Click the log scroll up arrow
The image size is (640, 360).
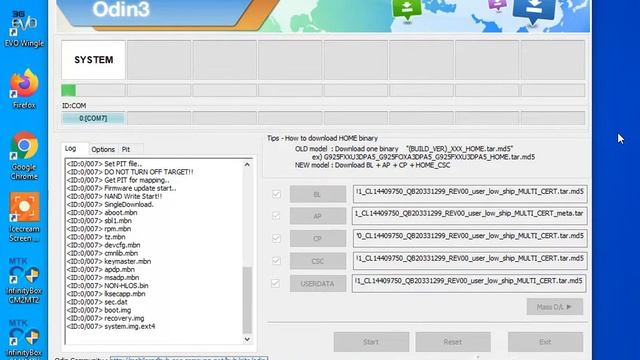coord(247,164)
